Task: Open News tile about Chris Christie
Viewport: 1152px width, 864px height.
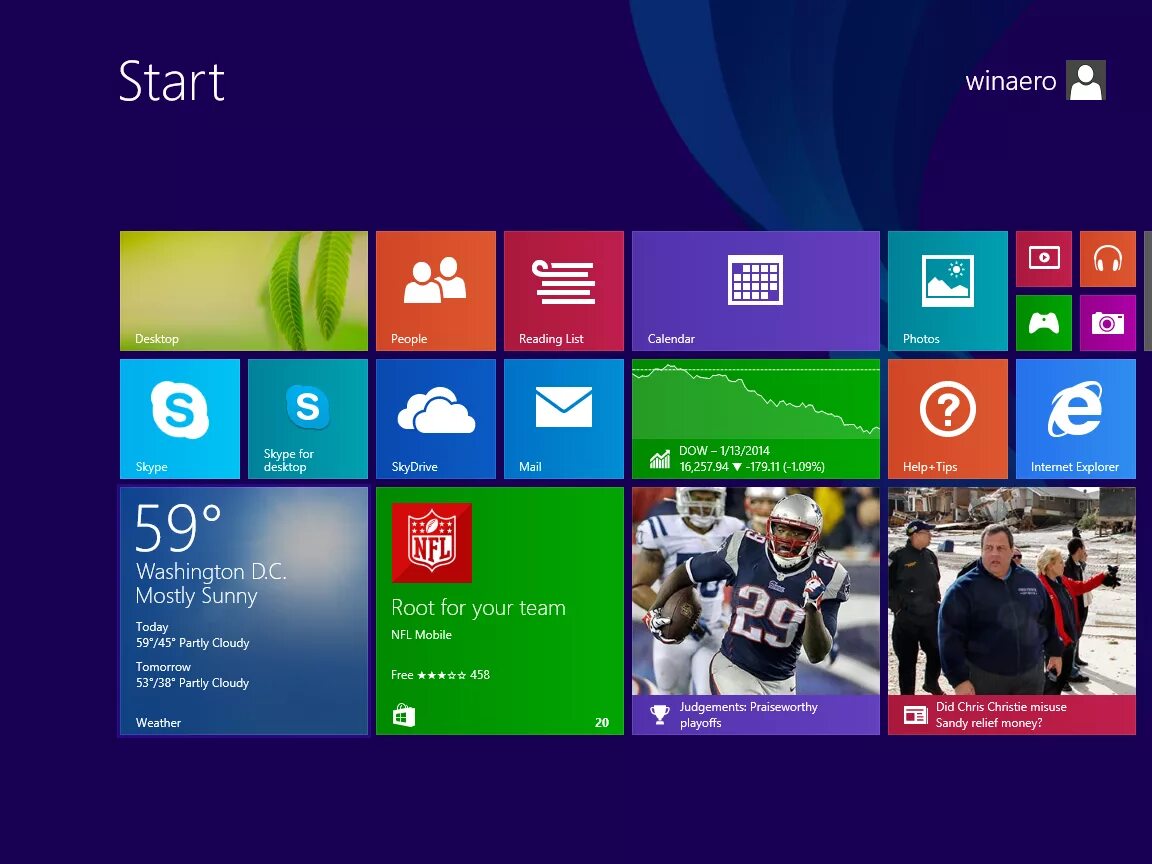Action: click(x=1012, y=611)
